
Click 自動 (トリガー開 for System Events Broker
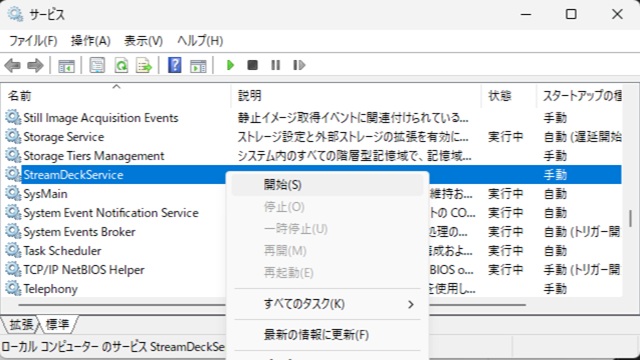pos(582,231)
